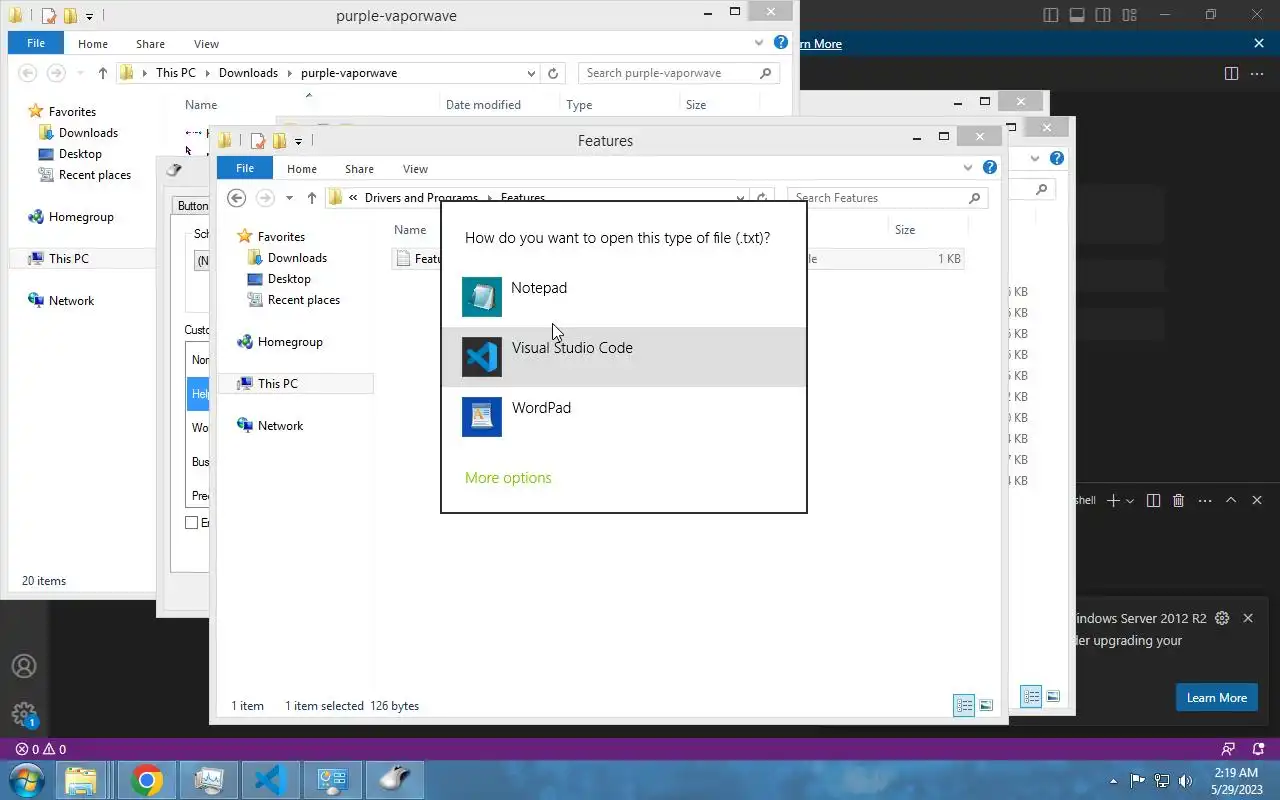Open Help in purple-vaporwave window
The width and height of the screenshot is (1280, 800).
[781, 43]
